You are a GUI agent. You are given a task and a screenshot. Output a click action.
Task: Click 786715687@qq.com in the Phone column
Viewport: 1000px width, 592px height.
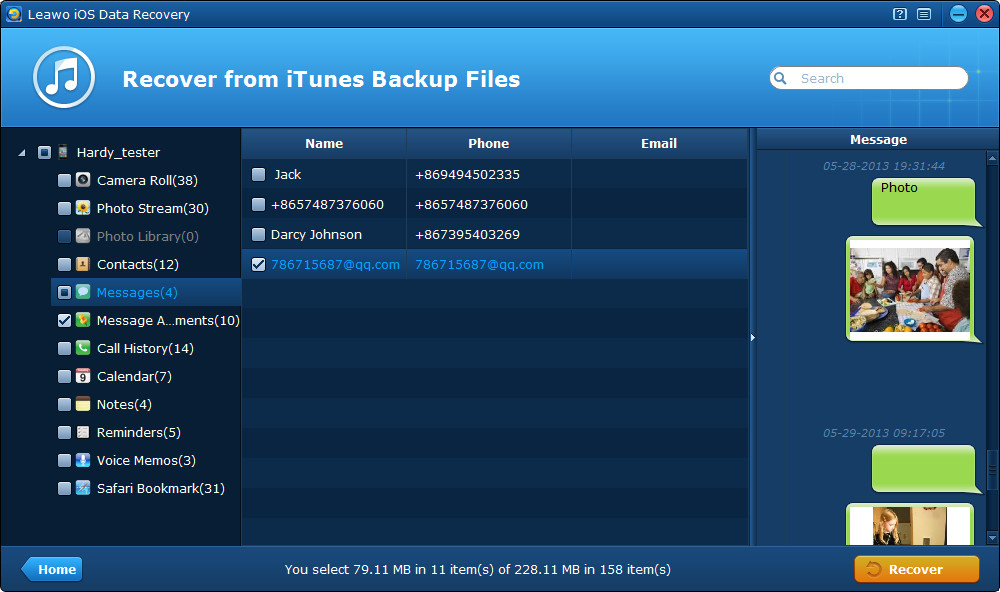click(480, 265)
